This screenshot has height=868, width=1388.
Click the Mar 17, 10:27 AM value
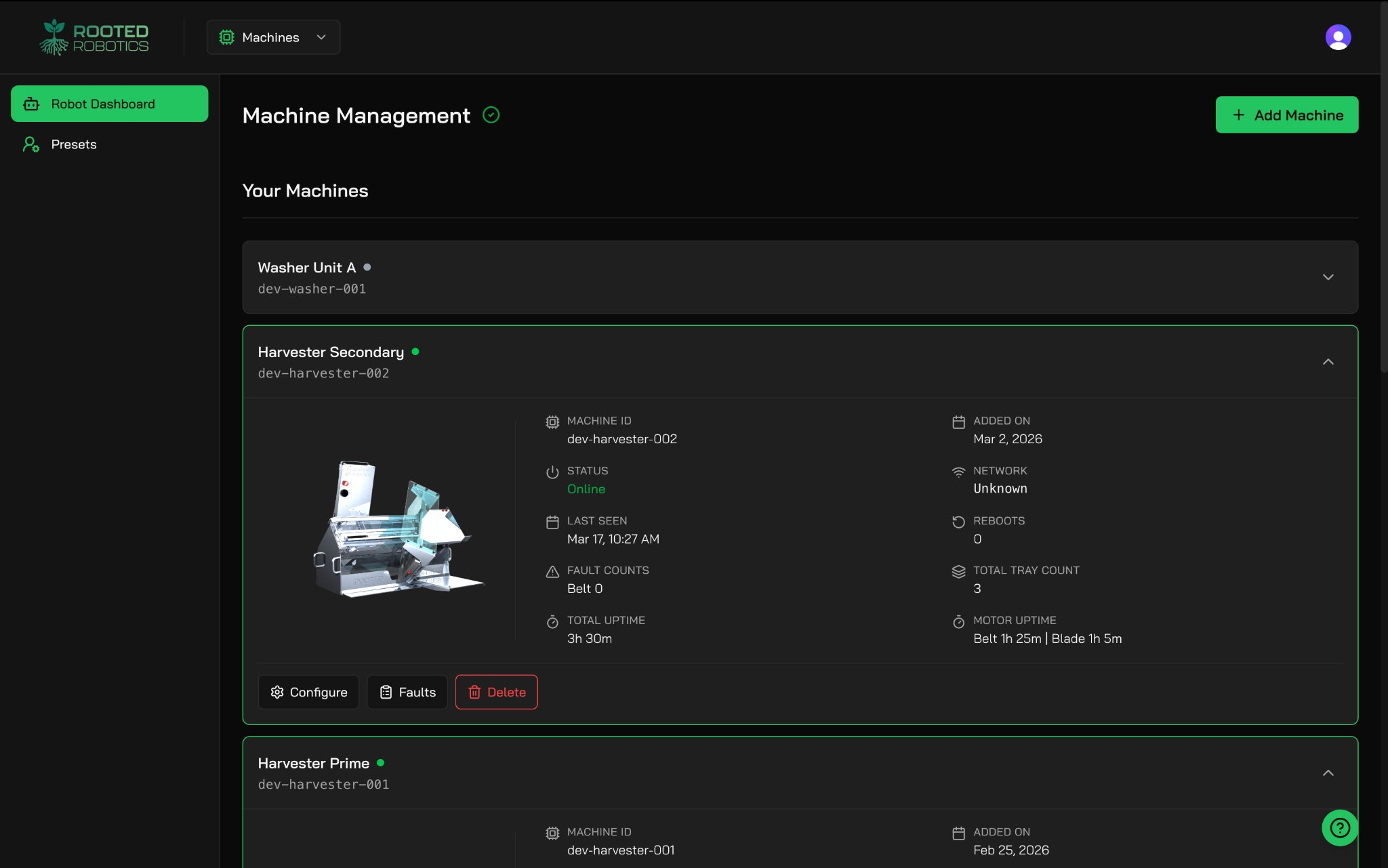pyautogui.click(x=613, y=539)
